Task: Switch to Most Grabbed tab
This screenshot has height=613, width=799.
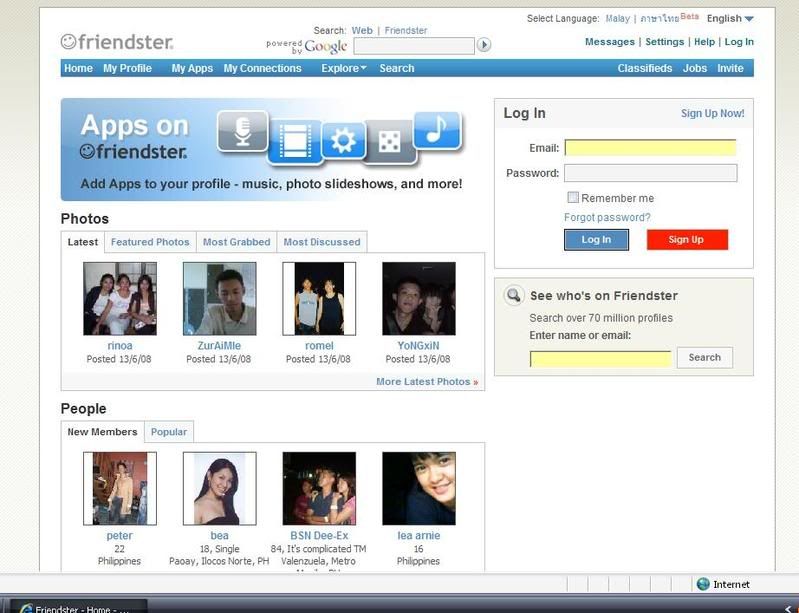Action: 236,242
